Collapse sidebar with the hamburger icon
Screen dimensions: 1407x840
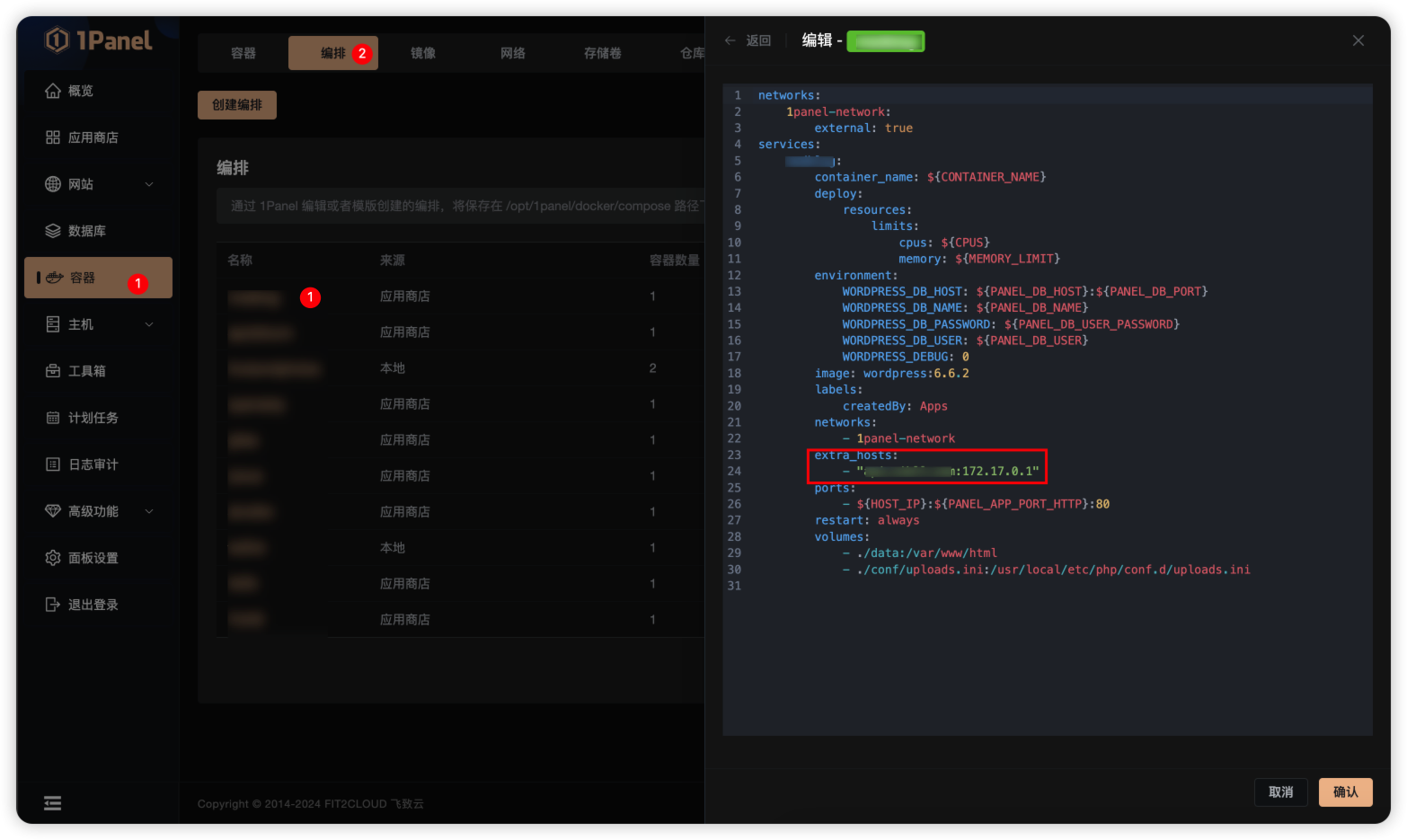click(x=53, y=803)
